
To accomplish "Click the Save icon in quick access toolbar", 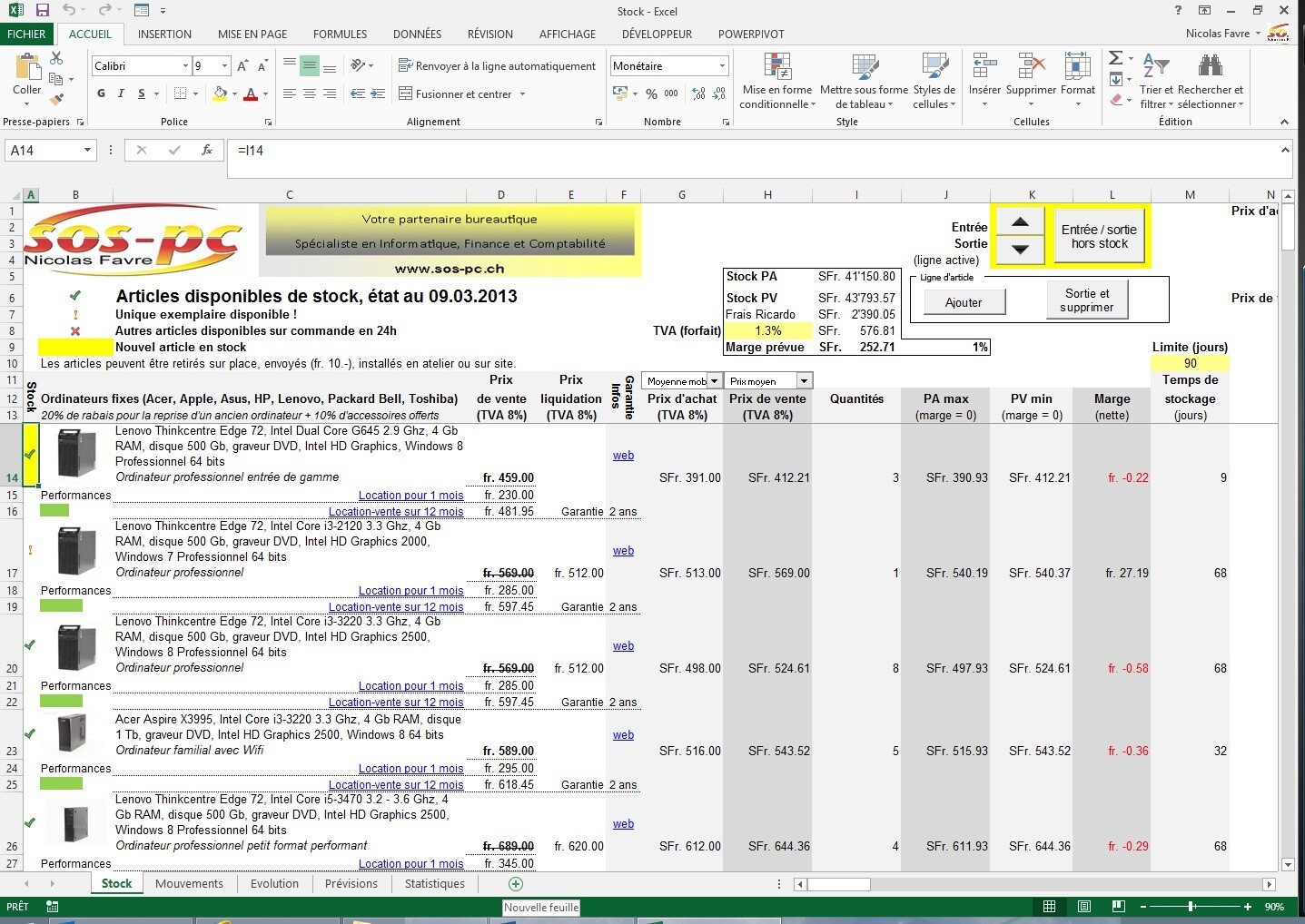I will tap(42, 11).
